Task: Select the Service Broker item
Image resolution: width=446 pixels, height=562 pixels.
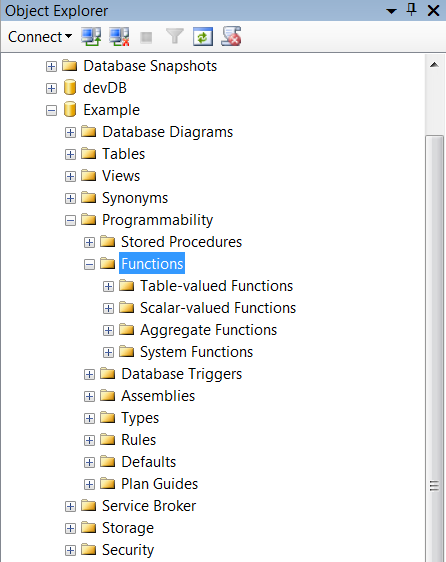Action: click(x=149, y=506)
